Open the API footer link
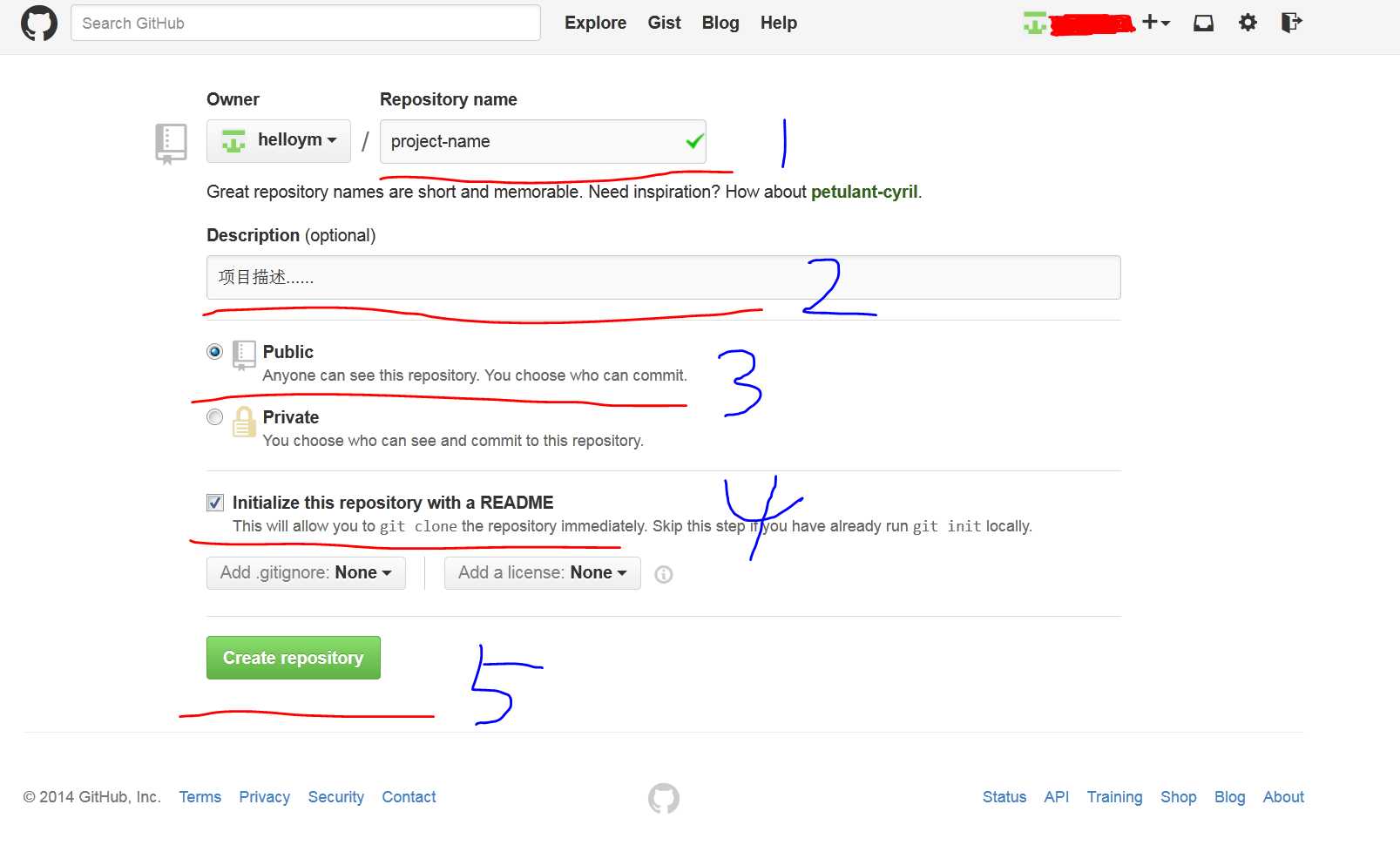 tap(1057, 797)
